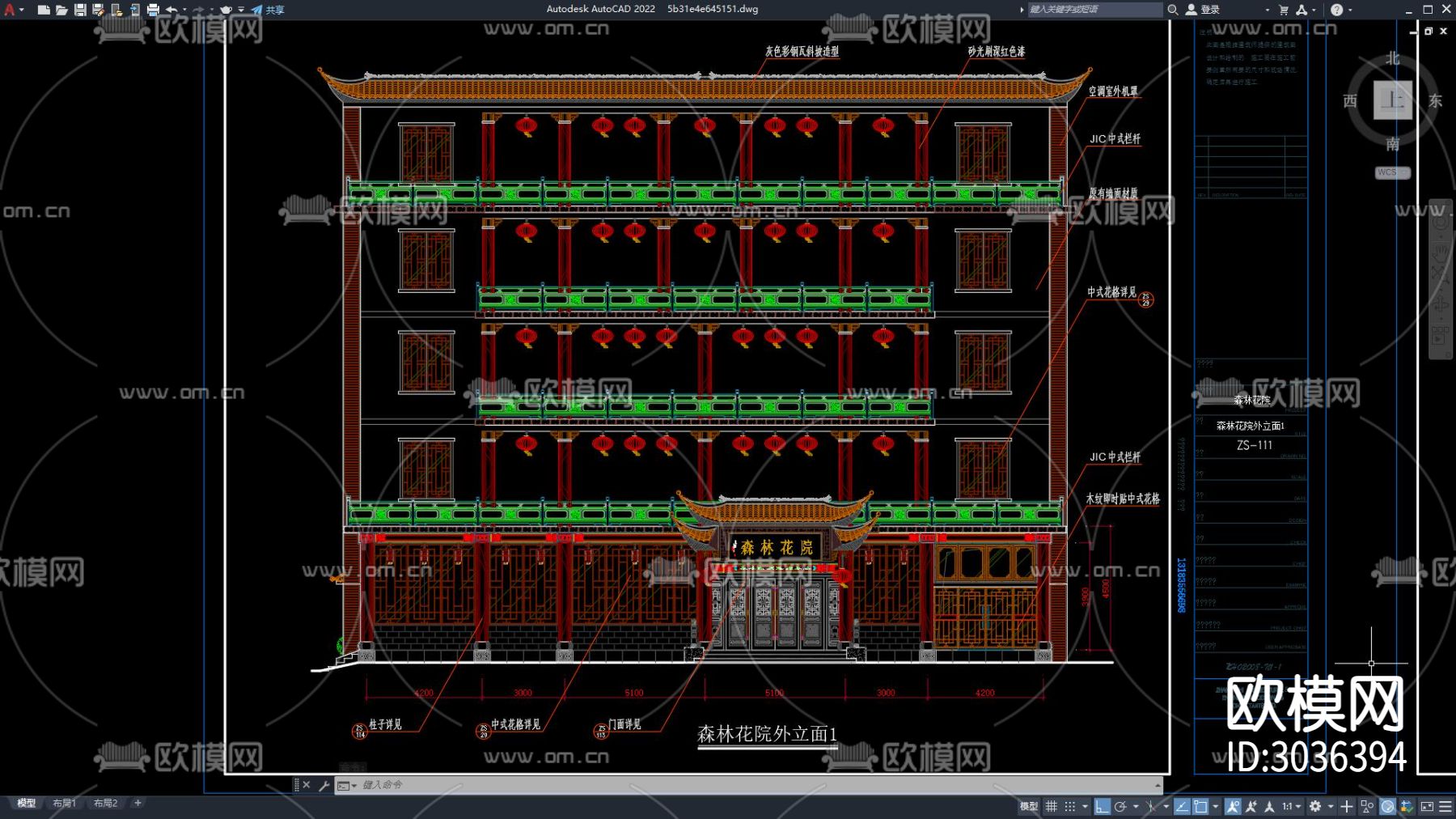Expand the sign-in dropdown arrow

(1267, 10)
